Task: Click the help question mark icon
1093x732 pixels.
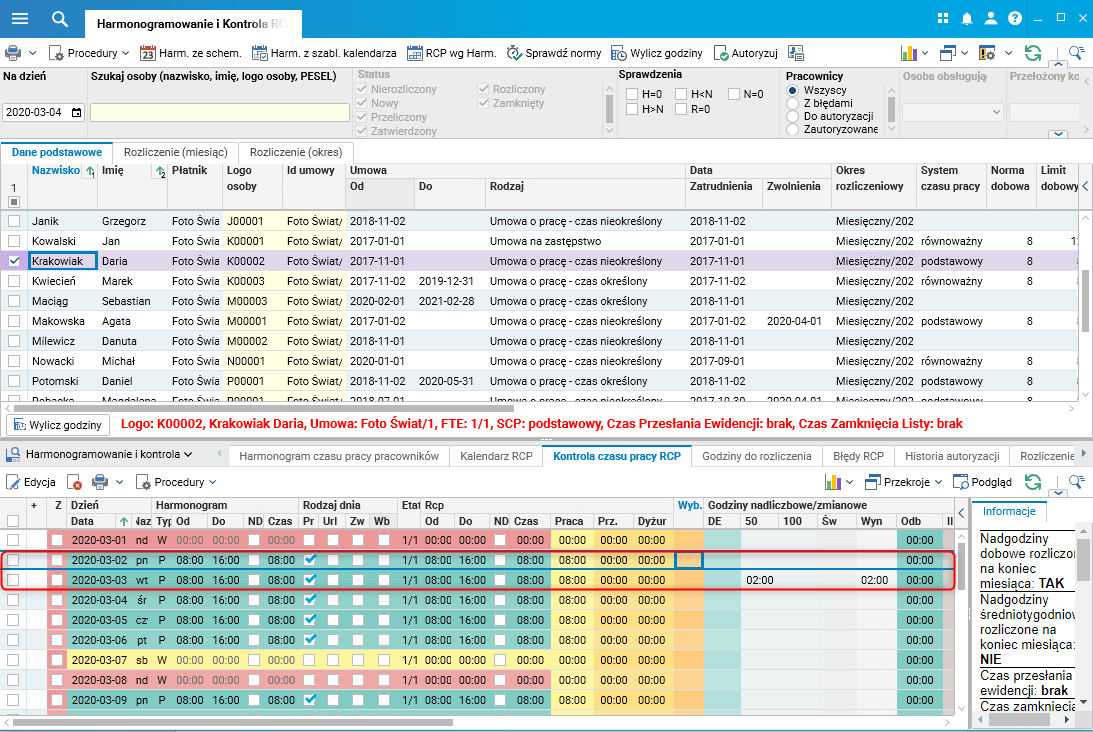Action: (1015, 19)
